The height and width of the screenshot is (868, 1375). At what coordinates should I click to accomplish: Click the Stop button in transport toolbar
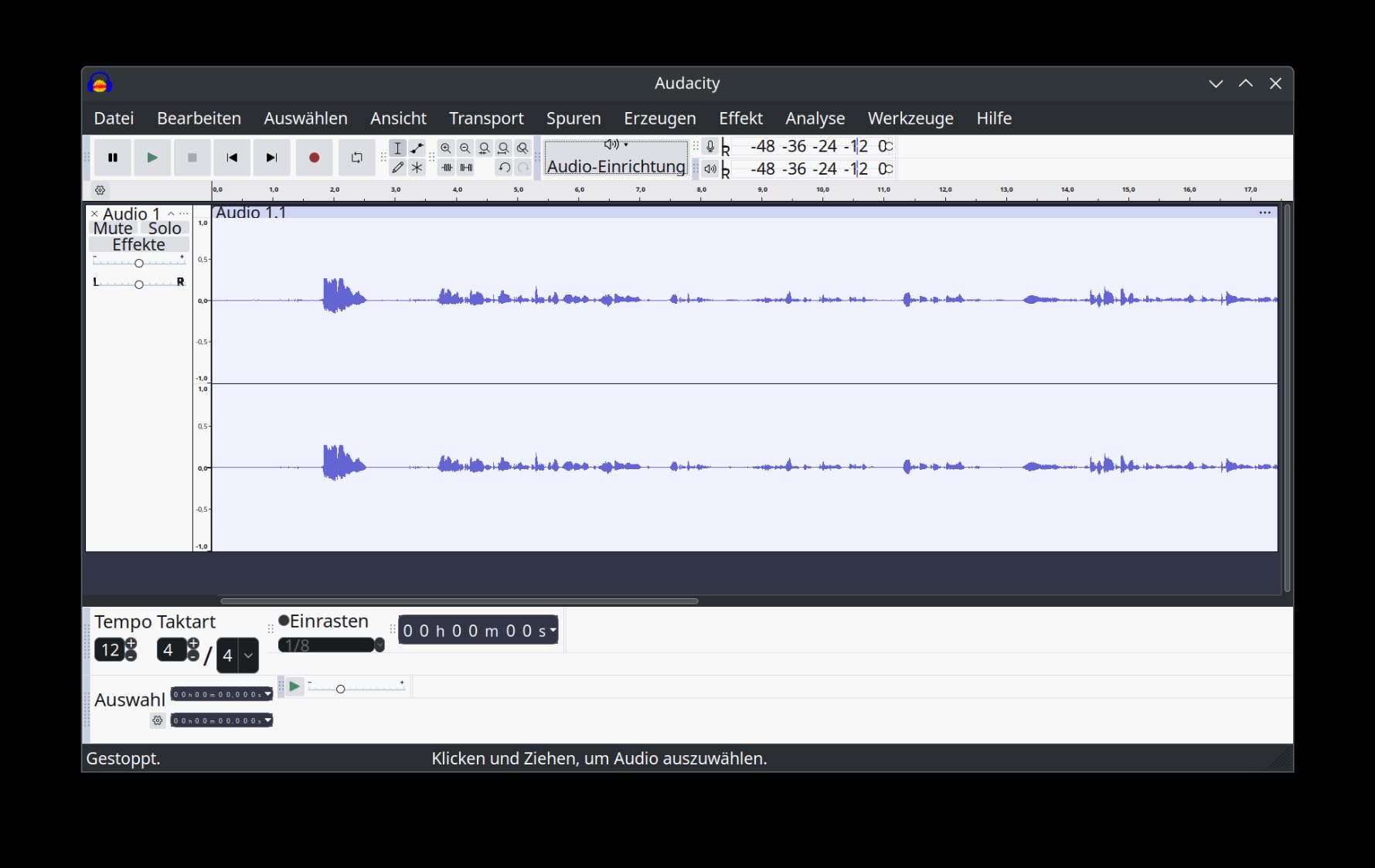192,158
